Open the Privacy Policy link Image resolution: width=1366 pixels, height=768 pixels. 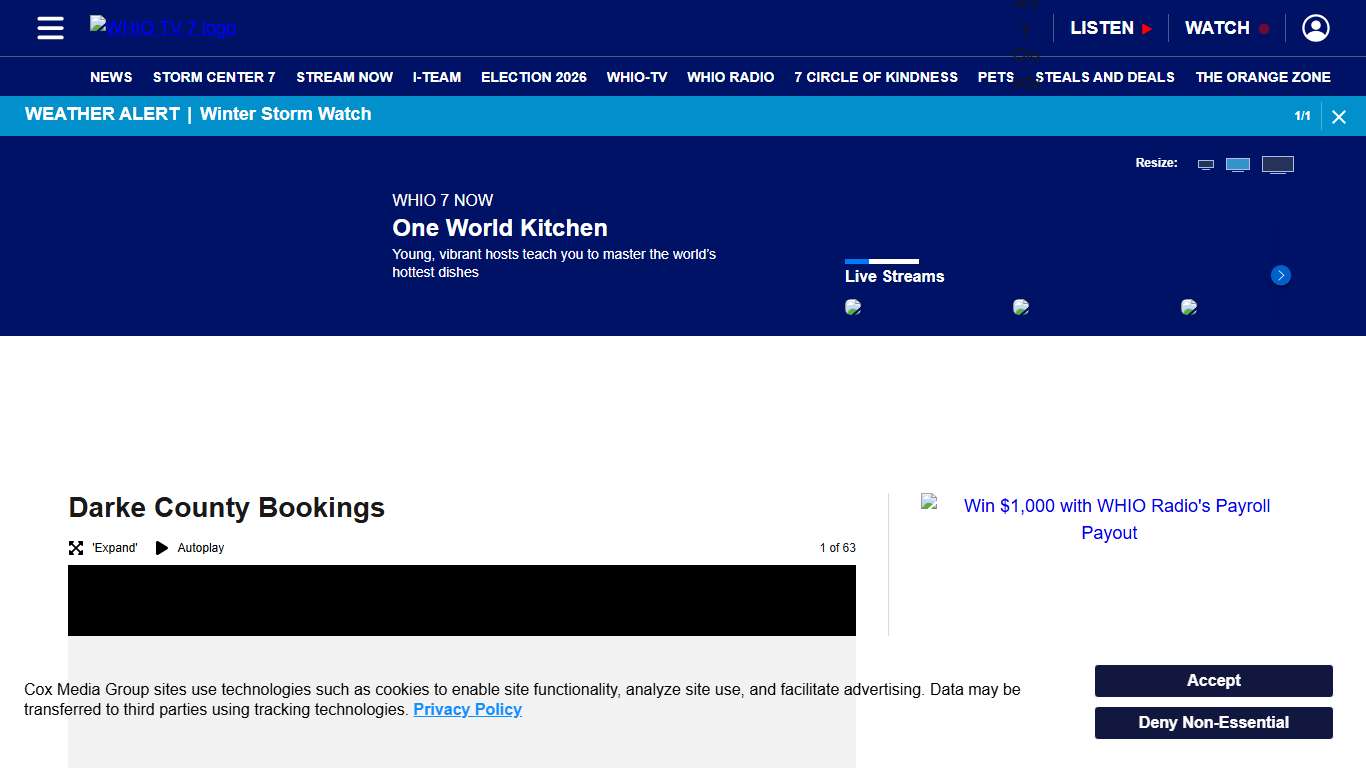pyautogui.click(x=467, y=710)
